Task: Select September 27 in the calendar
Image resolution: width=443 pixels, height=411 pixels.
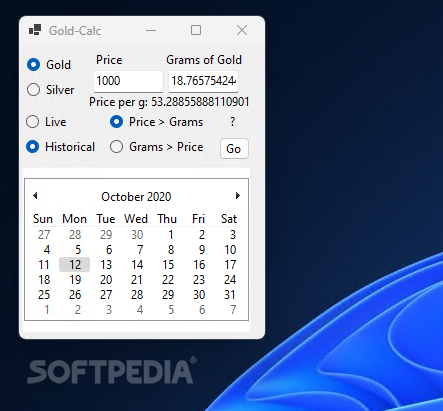Action: 44,235
